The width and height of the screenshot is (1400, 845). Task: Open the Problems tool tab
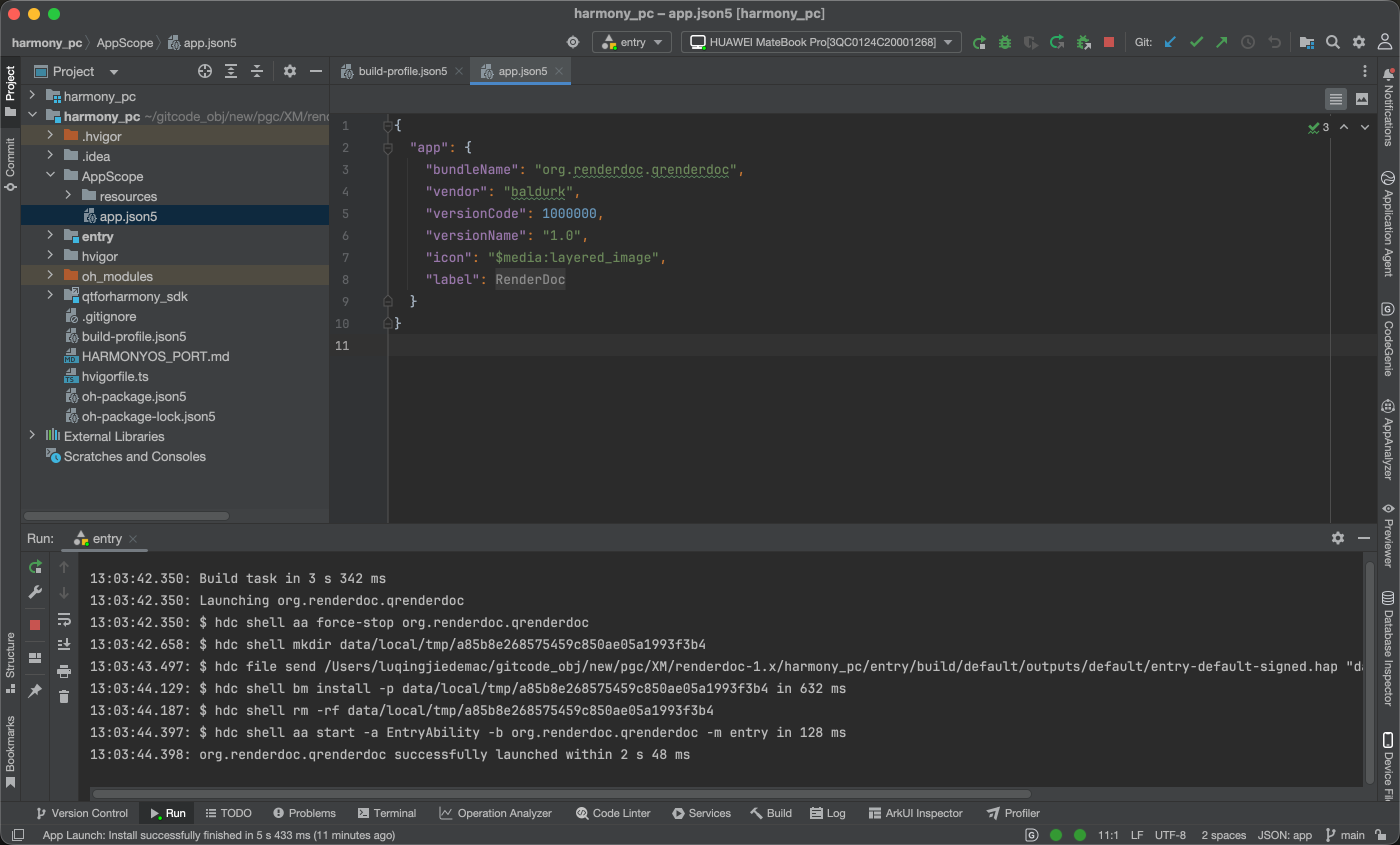(304, 813)
